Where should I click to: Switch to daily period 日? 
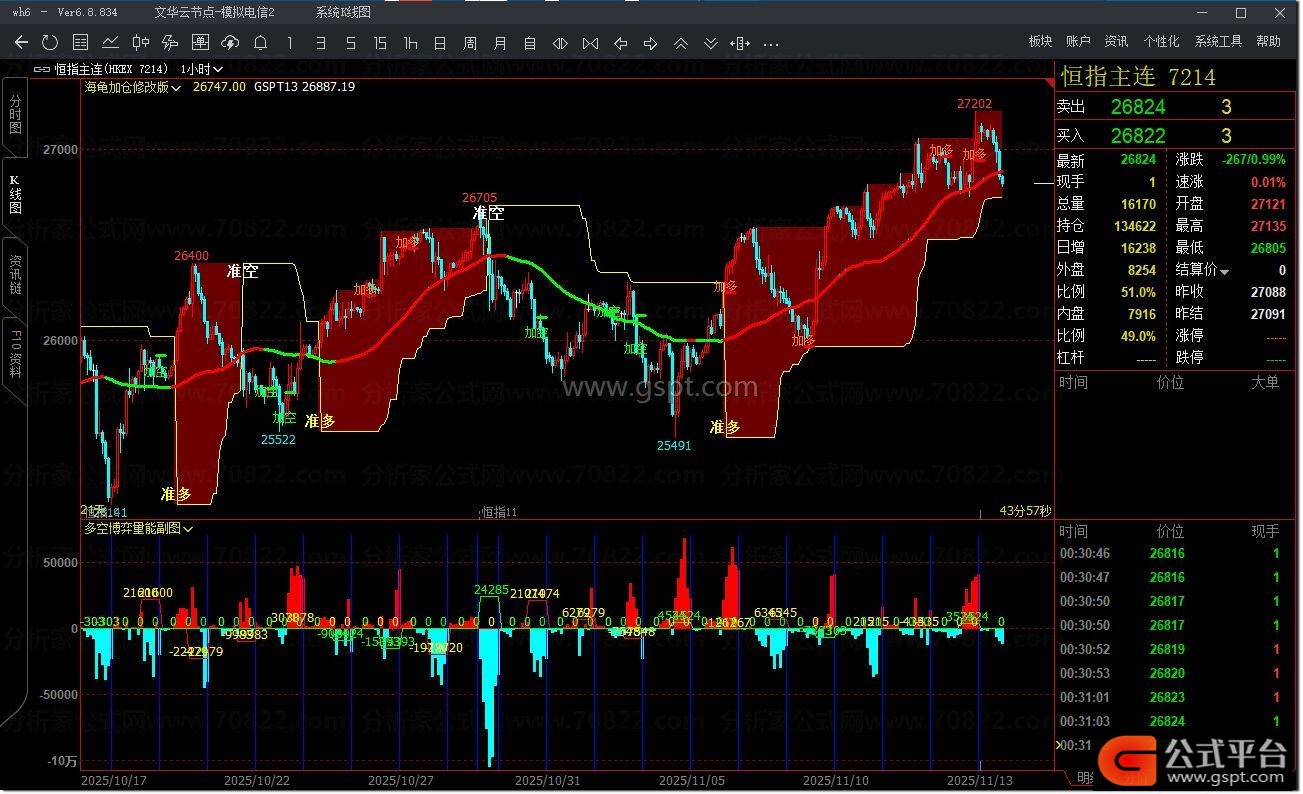click(440, 43)
